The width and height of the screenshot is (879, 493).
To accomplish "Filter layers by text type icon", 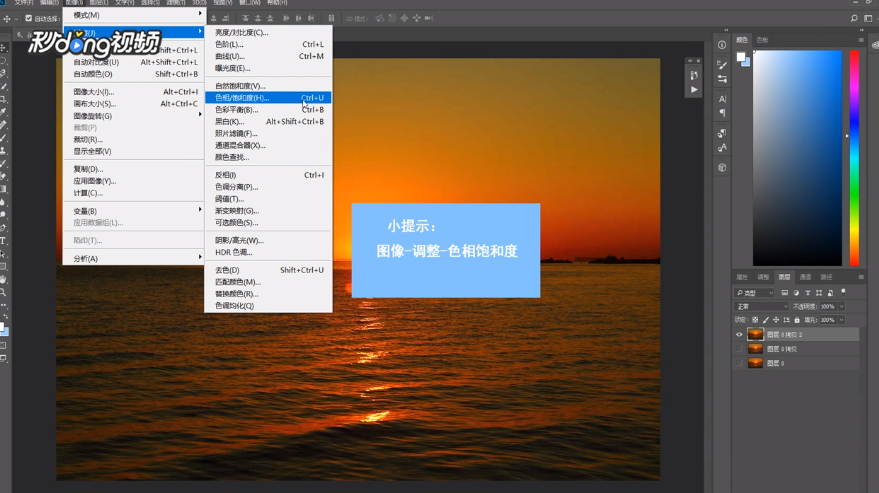I will pyautogui.click(x=808, y=293).
